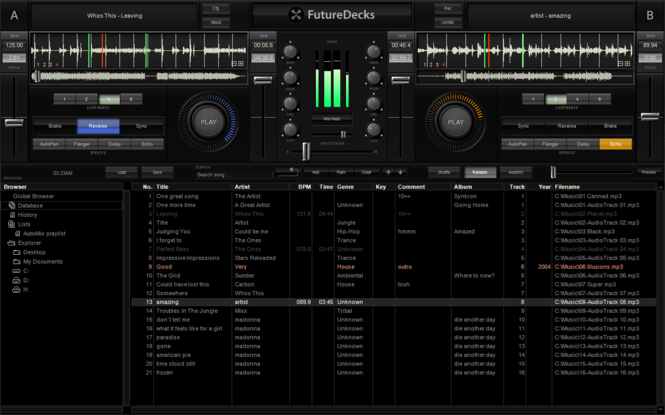This screenshot has height=415, width=665.
Task: Enable Flanger effect on deck A
Action: tap(82, 144)
